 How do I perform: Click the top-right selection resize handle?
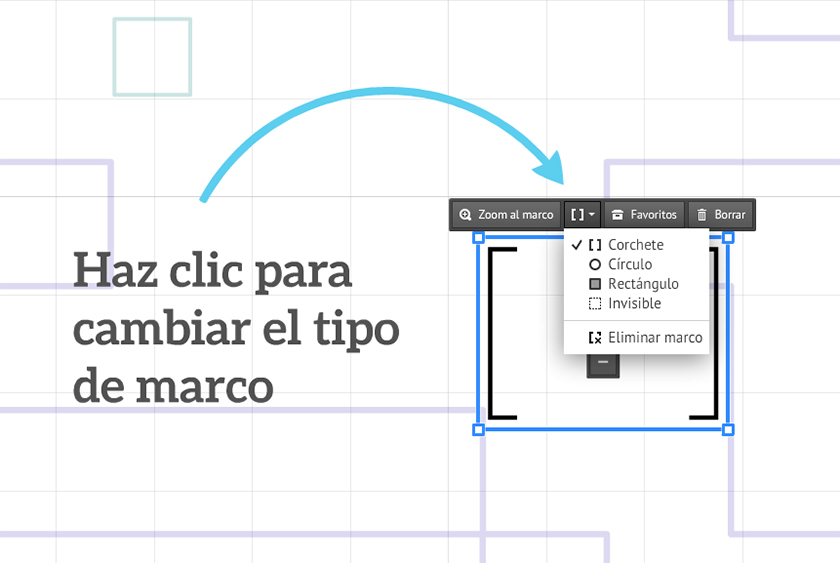click(x=728, y=238)
